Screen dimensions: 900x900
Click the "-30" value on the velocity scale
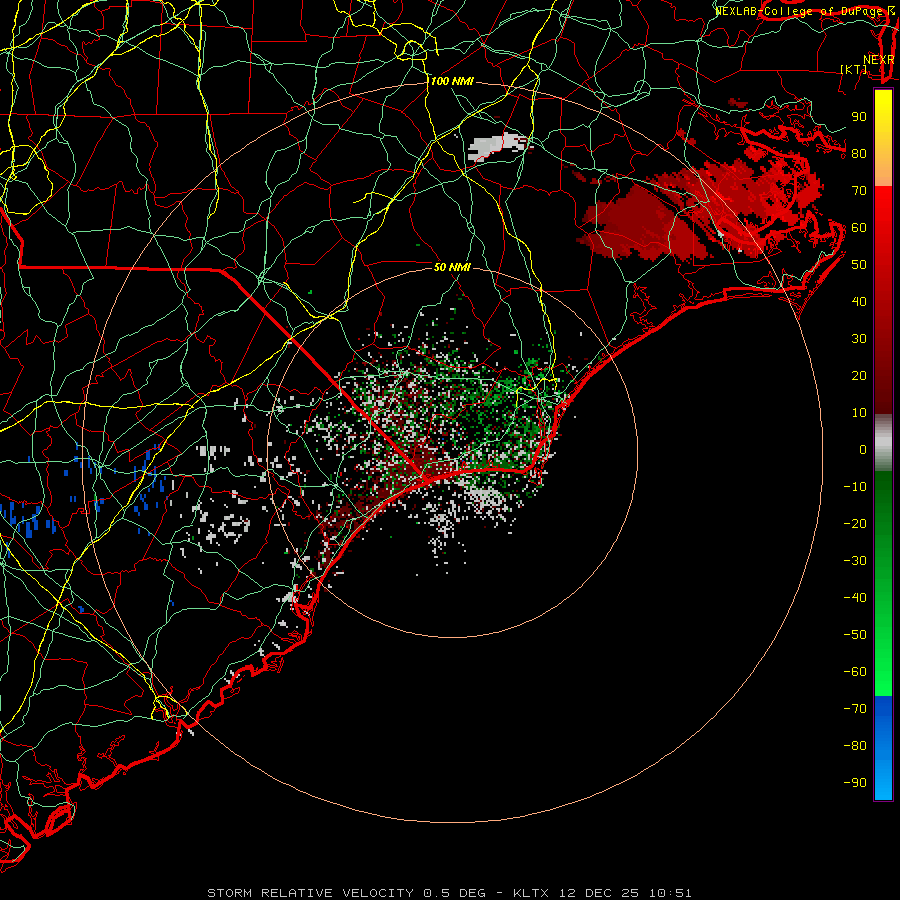tap(855, 561)
